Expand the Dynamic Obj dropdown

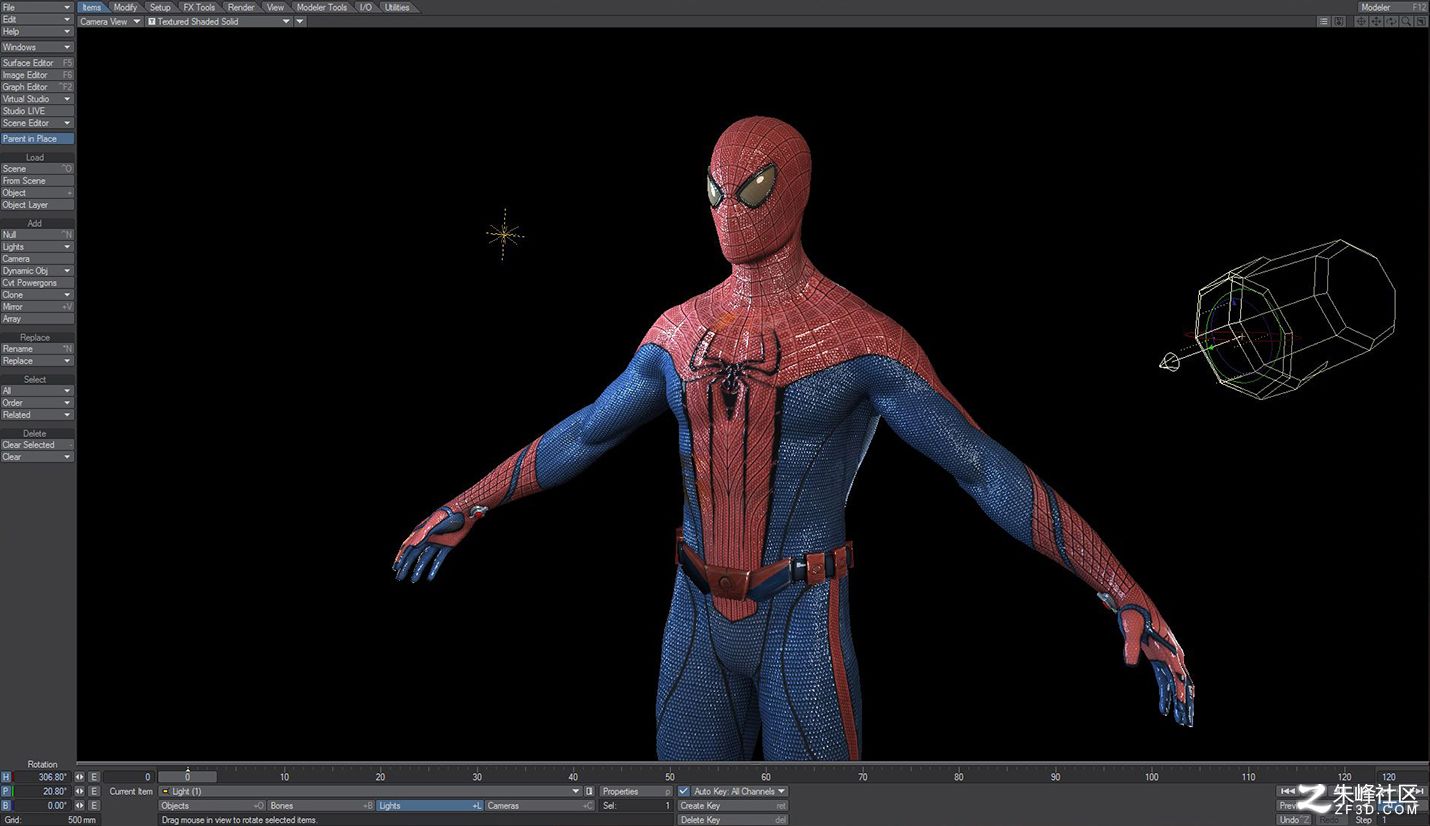click(x=37, y=271)
